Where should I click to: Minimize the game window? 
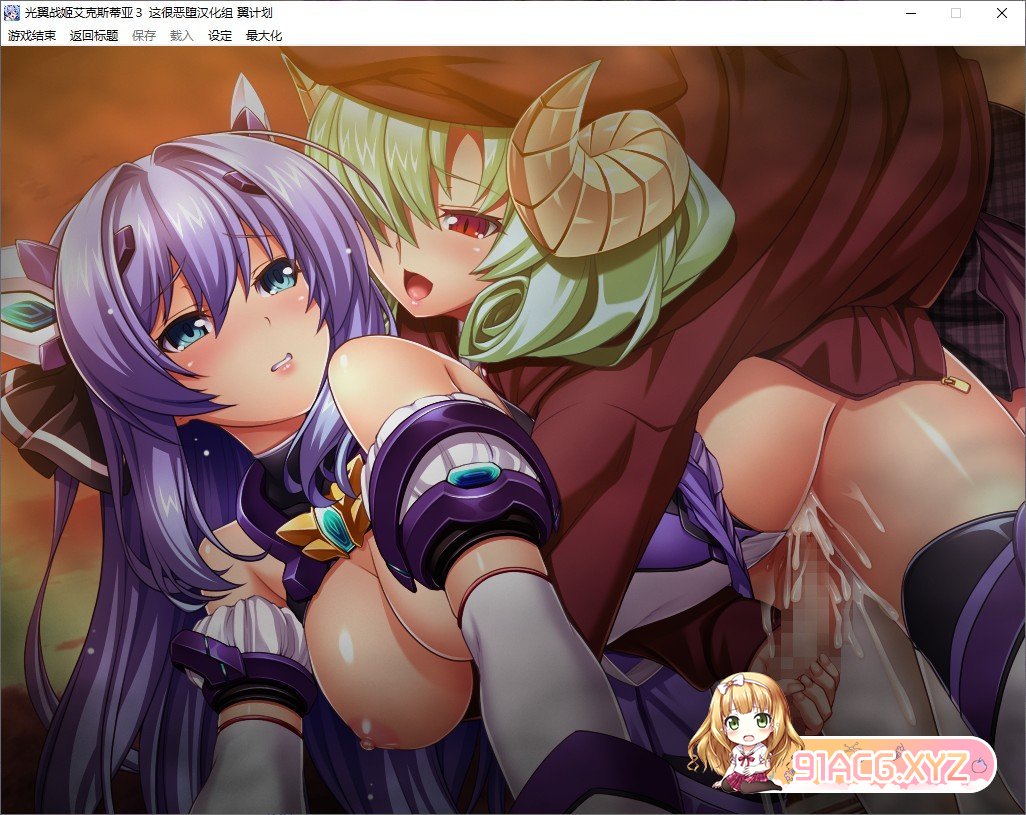[909, 13]
